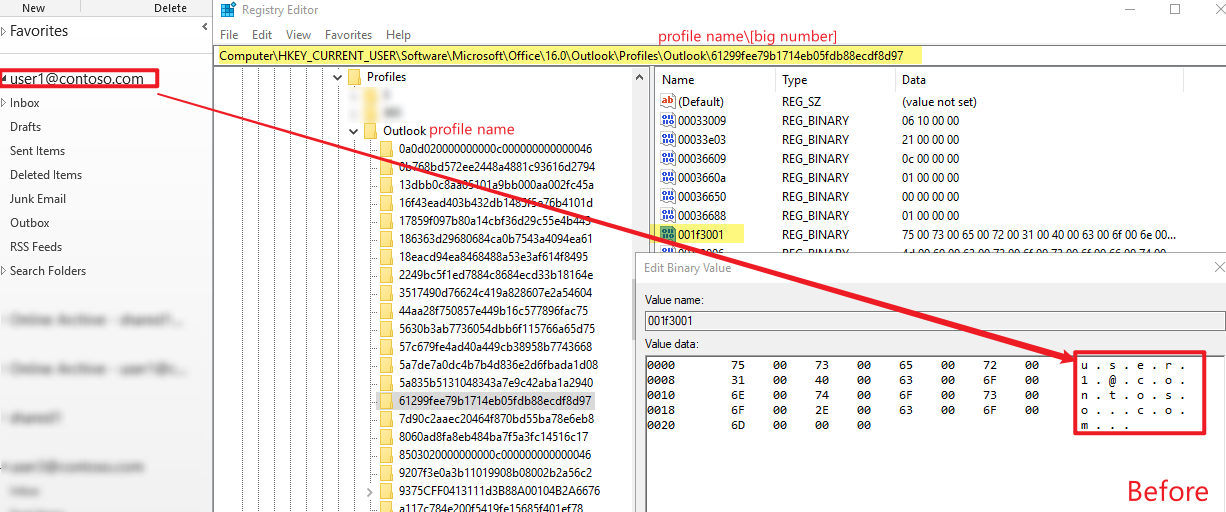Screen dimensions: 1226x512
Task: Click folder icon of key 9375CFF0413111d3B88A00104B2A6676
Action: 387,491
